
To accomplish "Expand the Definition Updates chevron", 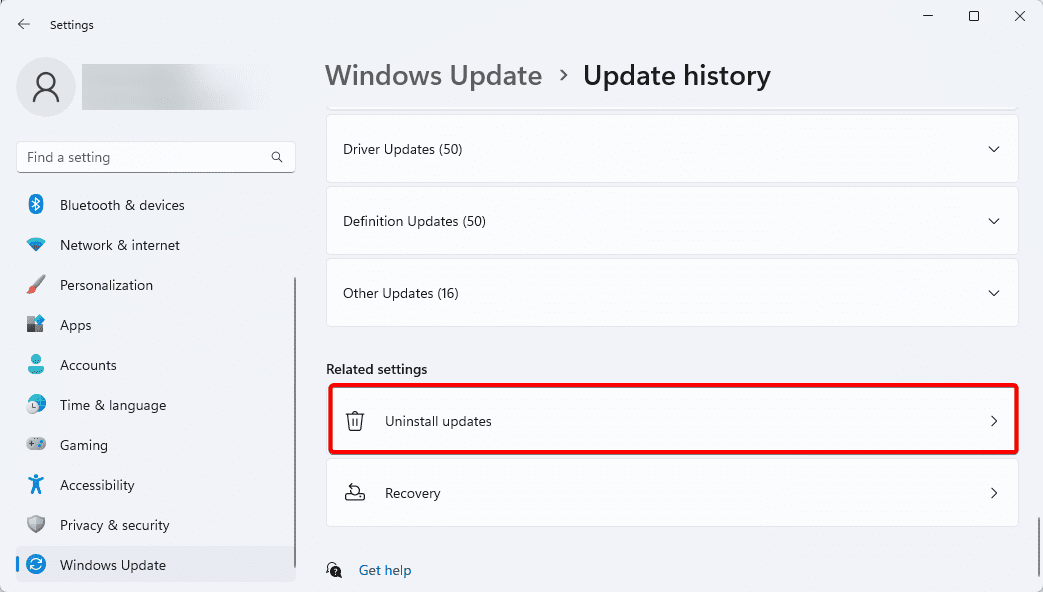I will tap(994, 221).
